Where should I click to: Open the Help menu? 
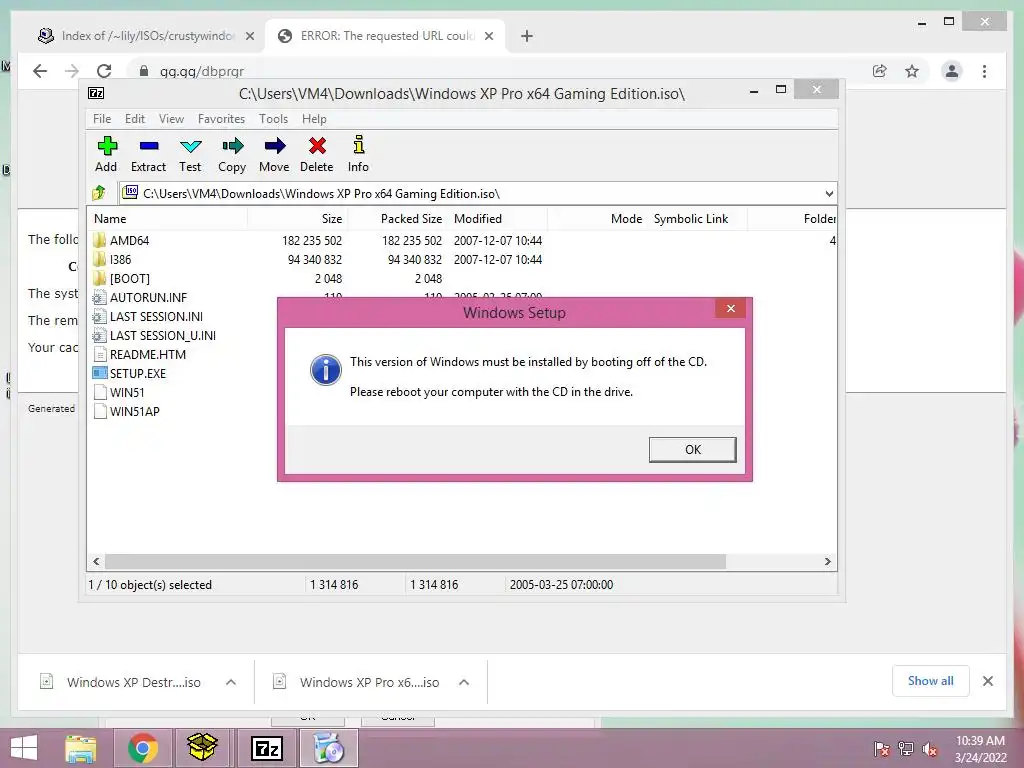click(314, 119)
